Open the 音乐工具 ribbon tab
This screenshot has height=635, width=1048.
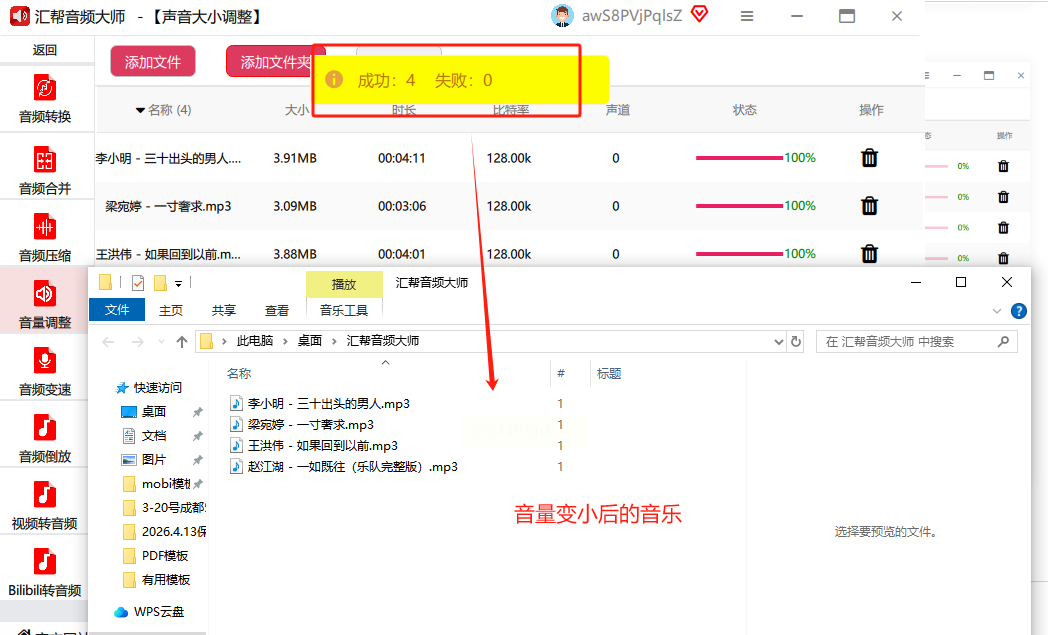click(344, 310)
